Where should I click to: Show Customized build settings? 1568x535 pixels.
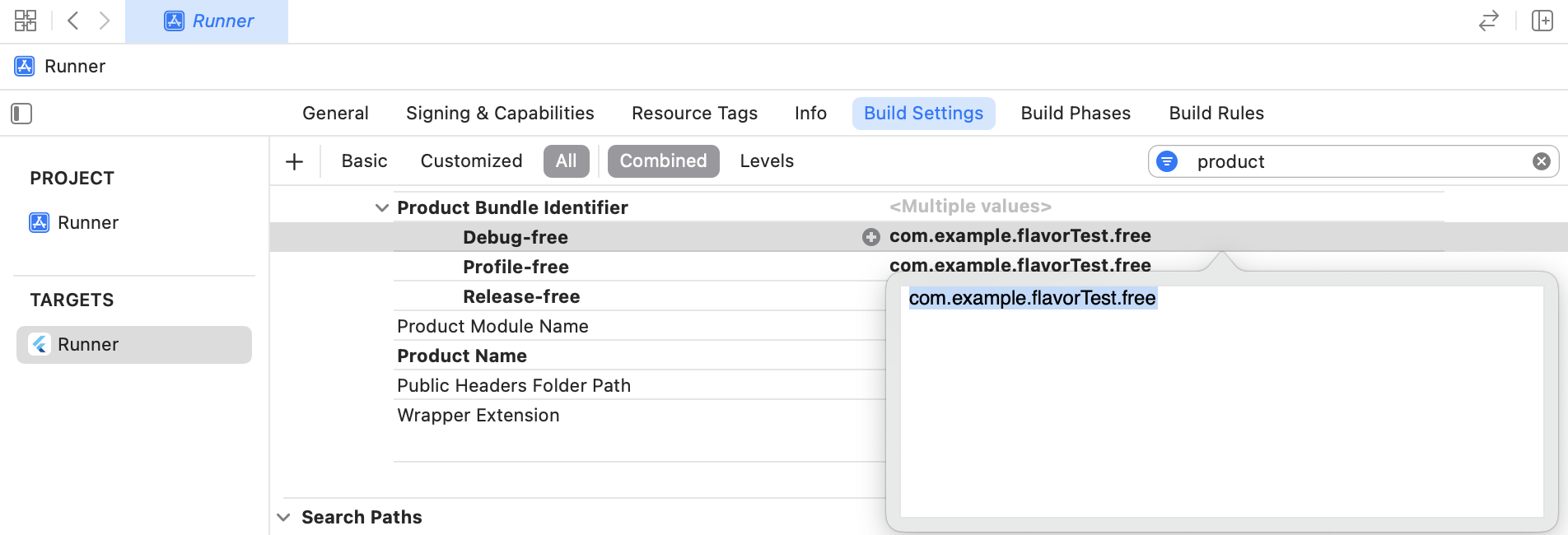click(x=471, y=161)
